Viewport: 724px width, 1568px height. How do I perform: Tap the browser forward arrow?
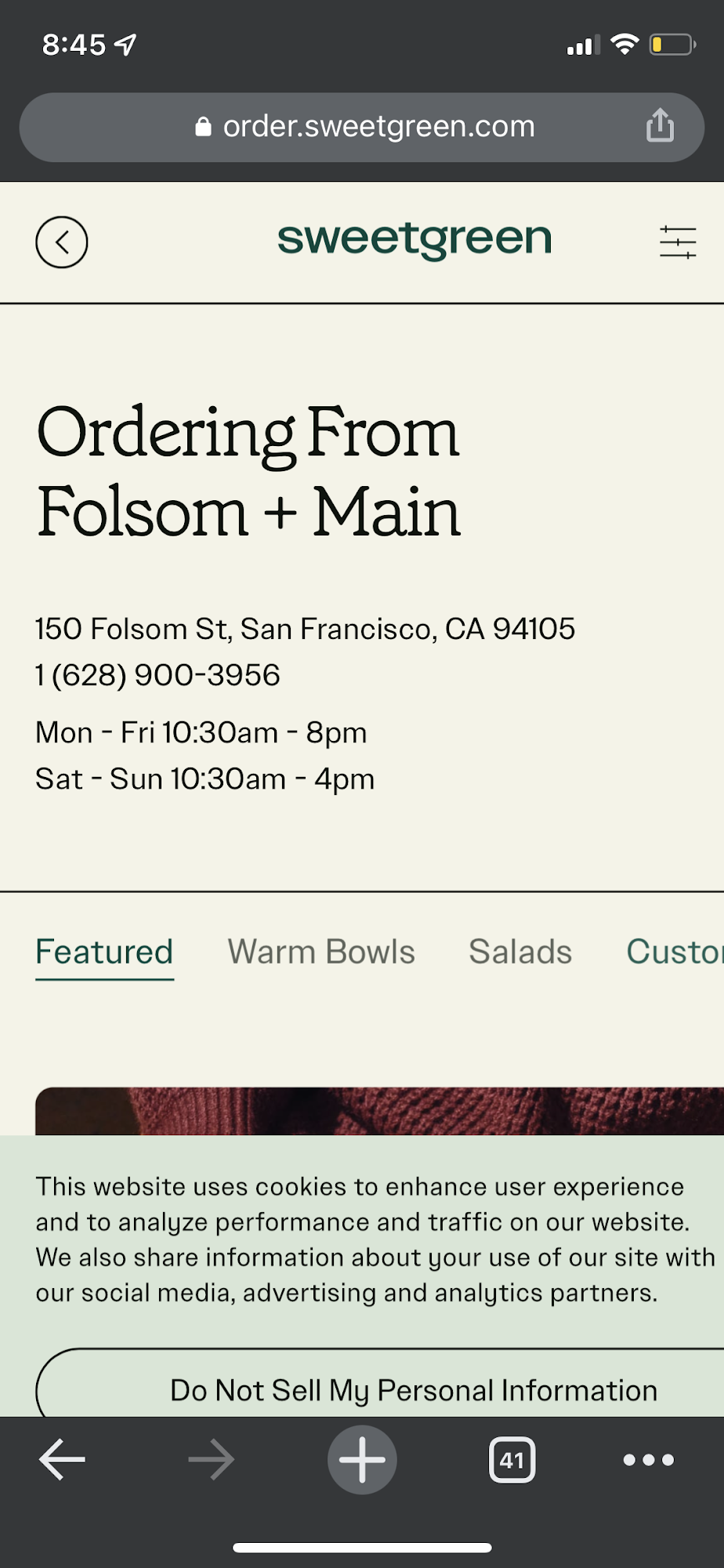tap(212, 1460)
